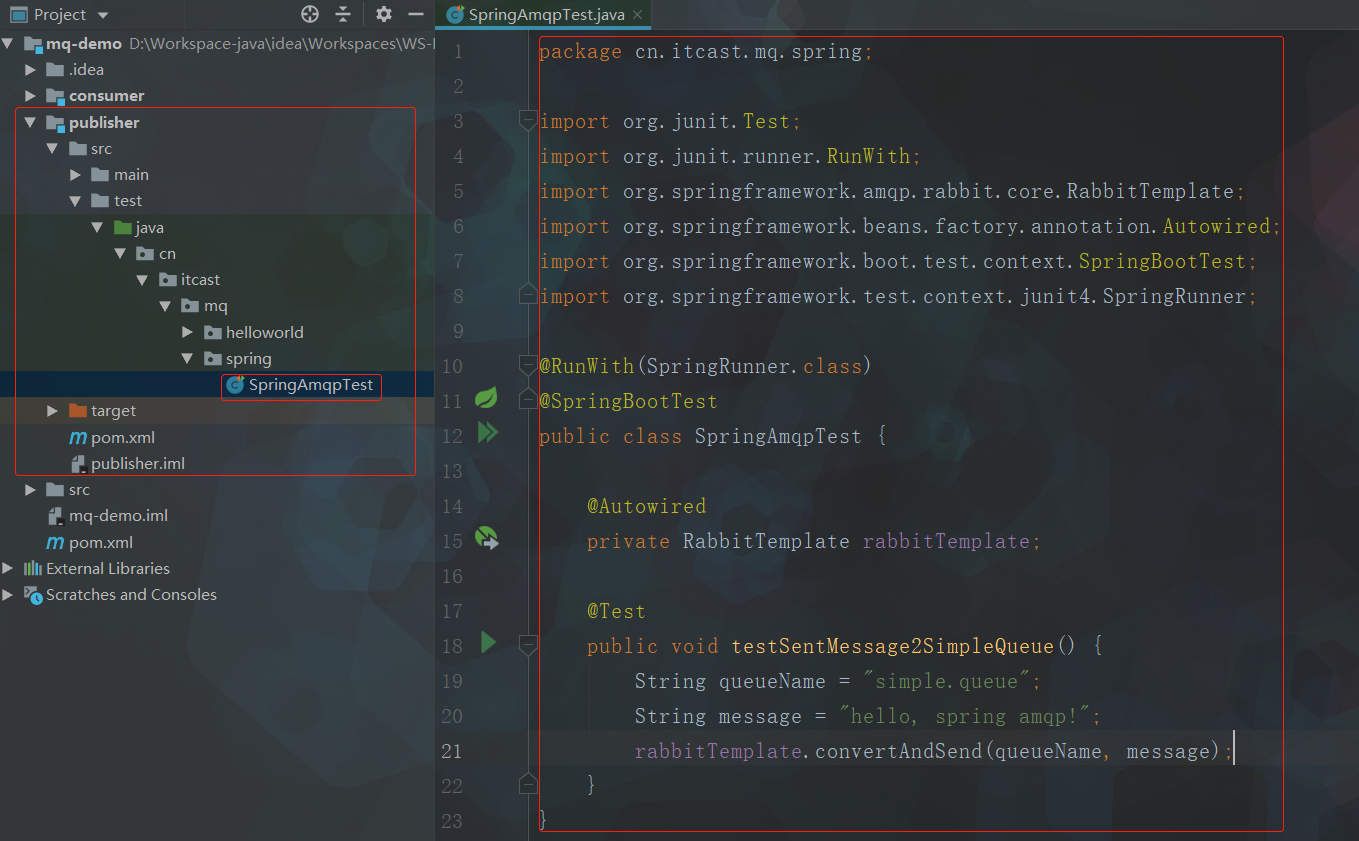Expand the .idea folder arrow

pos(31,69)
